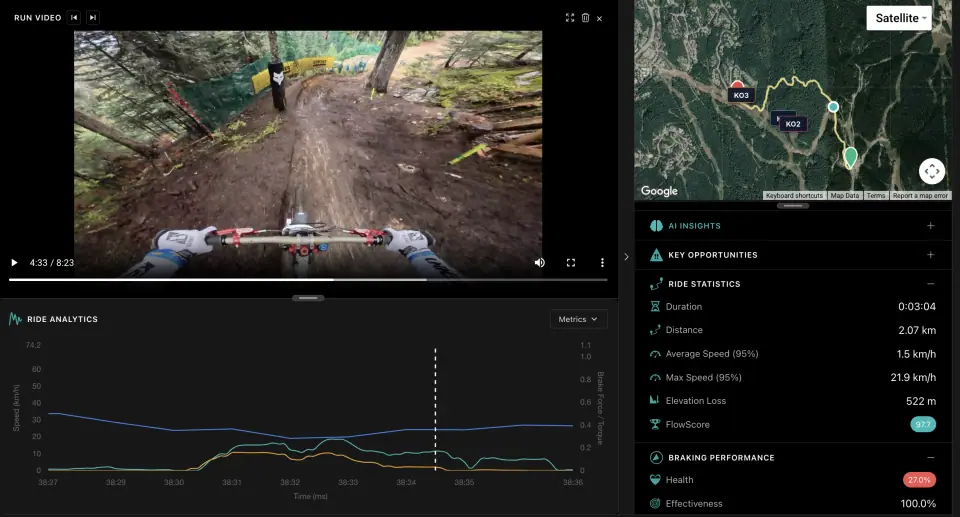Screen dimensions: 960x517
Task: Click the handle below the map
Action: pos(793,206)
